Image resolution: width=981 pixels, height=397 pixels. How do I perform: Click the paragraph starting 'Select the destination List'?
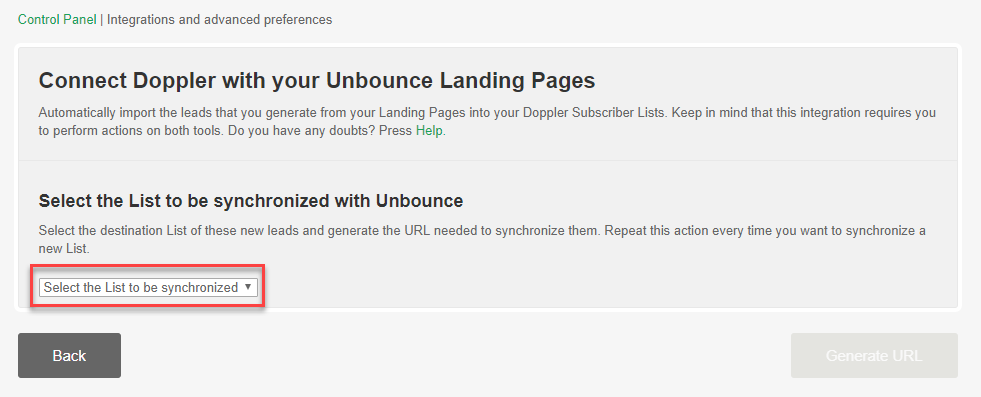point(482,239)
